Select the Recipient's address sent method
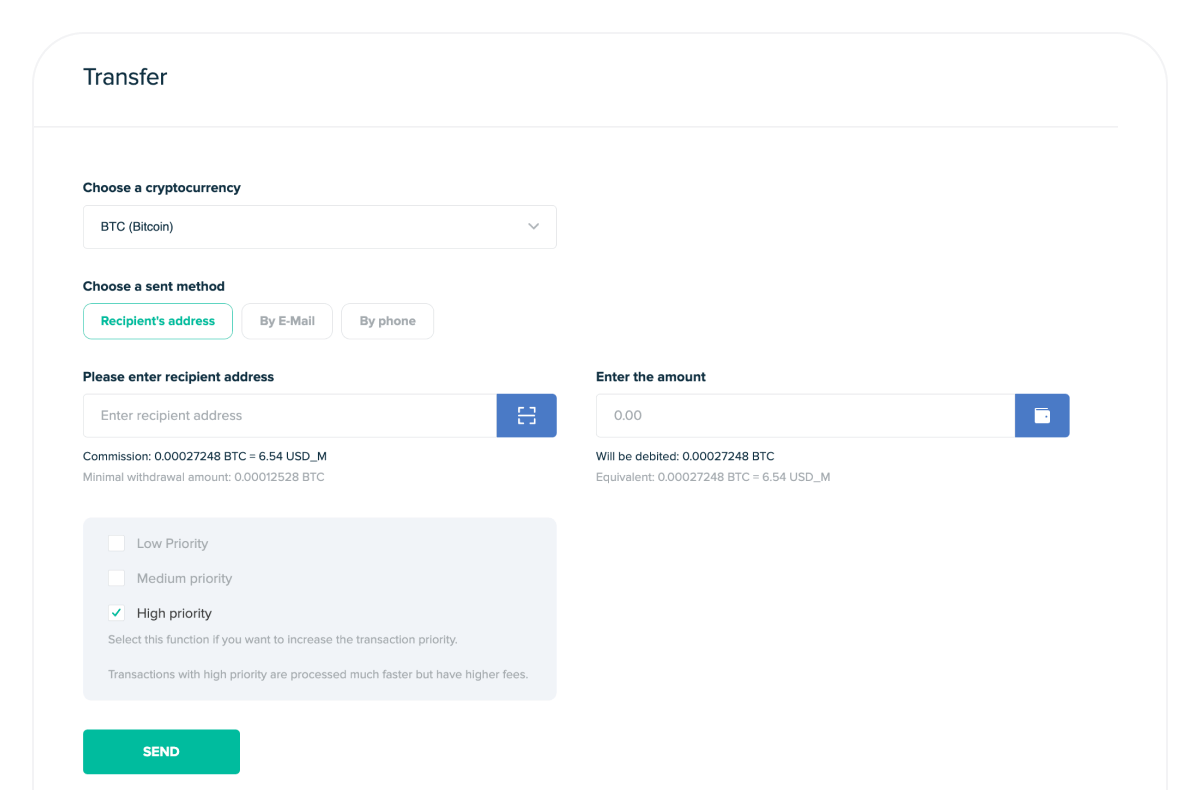 tap(158, 321)
